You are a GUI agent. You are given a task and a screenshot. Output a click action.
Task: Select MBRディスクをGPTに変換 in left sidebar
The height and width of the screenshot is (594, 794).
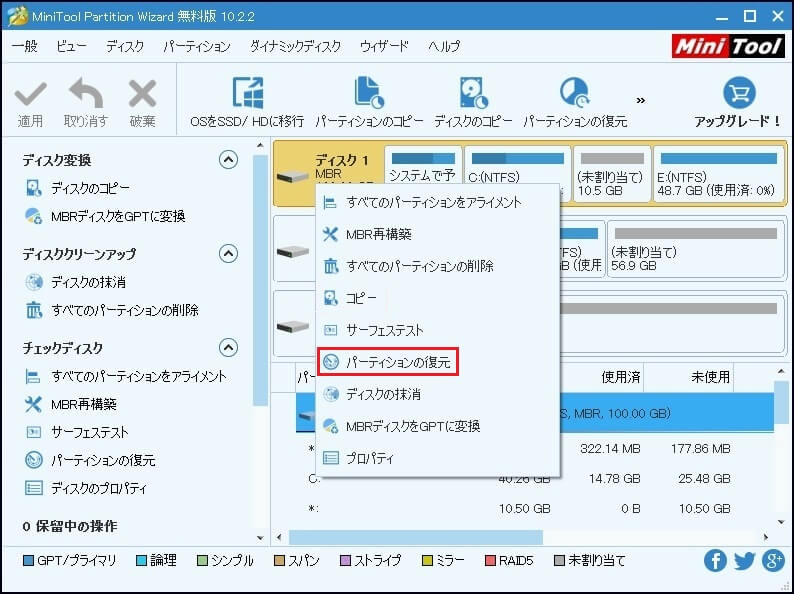[x=118, y=216]
